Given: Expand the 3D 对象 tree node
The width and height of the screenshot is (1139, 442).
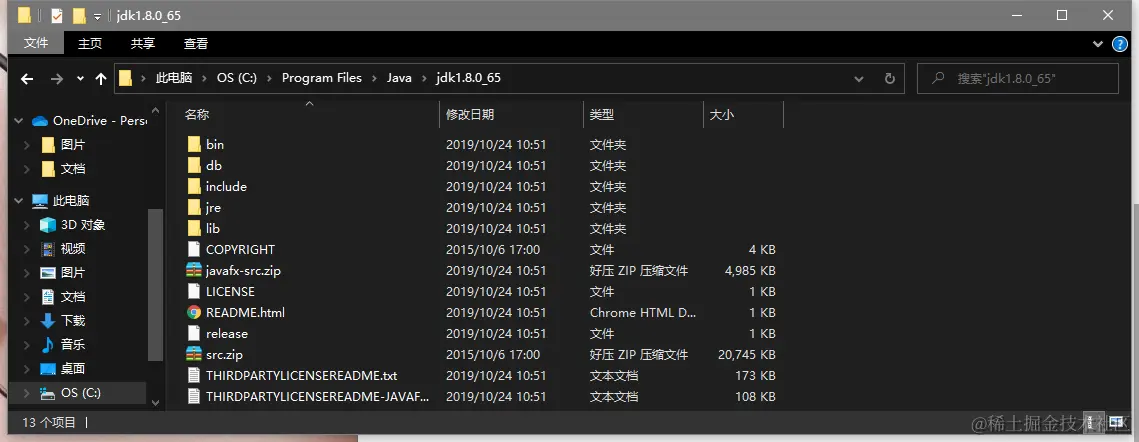Looking at the screenshot, I should [x=27, y=225].
